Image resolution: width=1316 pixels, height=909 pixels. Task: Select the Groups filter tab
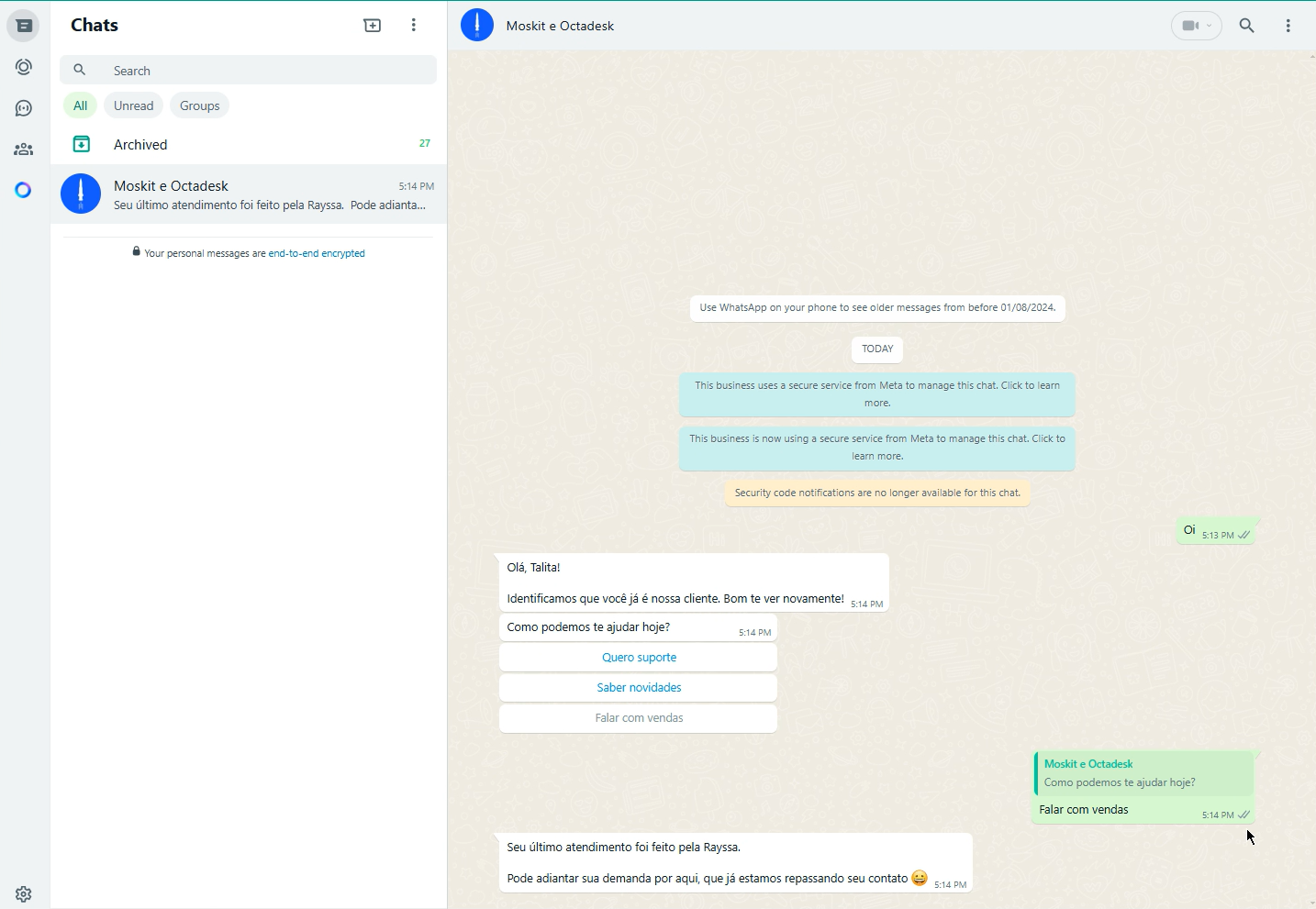tap(200, 105)
